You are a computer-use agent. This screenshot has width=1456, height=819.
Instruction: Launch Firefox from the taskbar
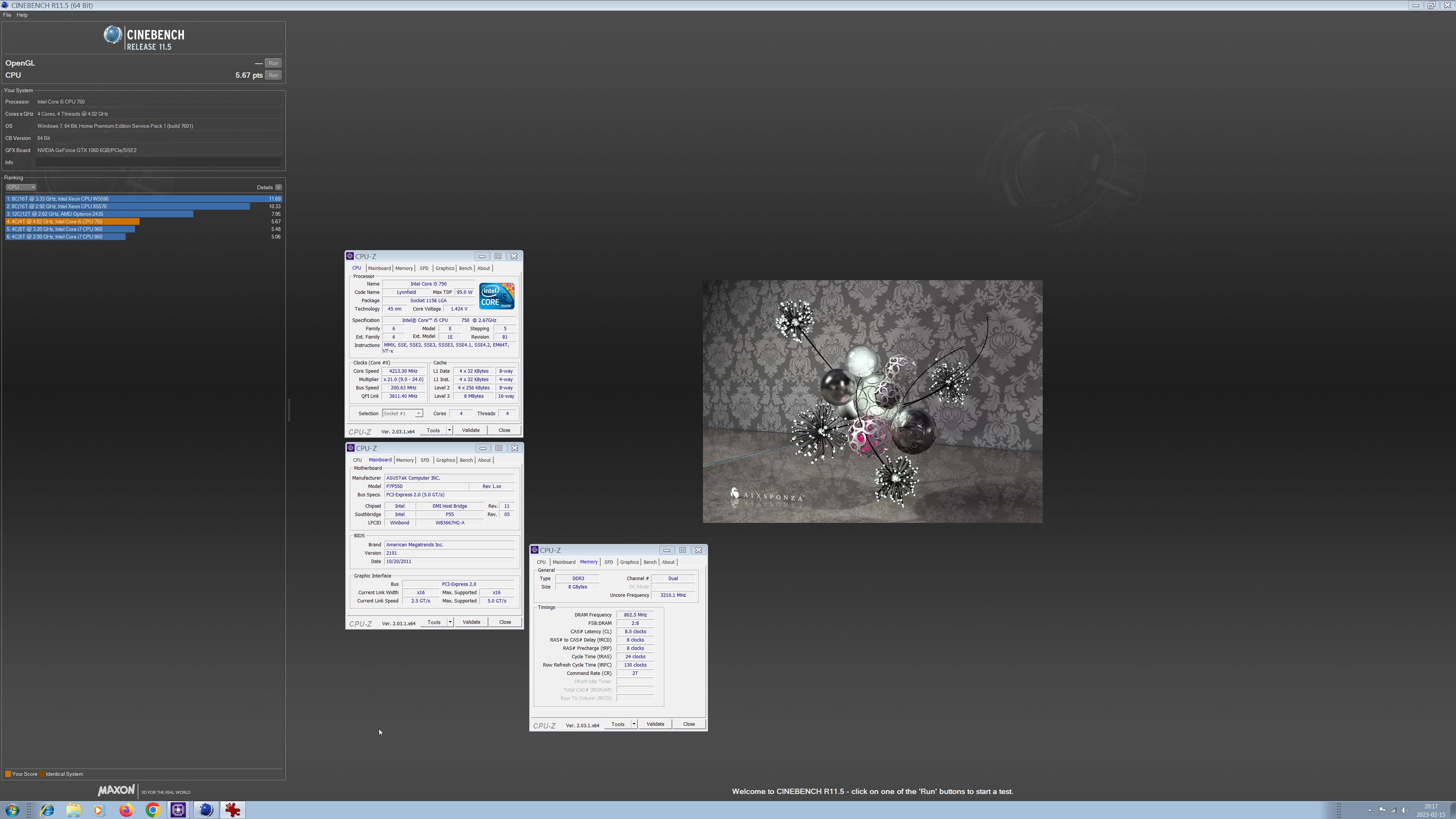tap(126, 810)
